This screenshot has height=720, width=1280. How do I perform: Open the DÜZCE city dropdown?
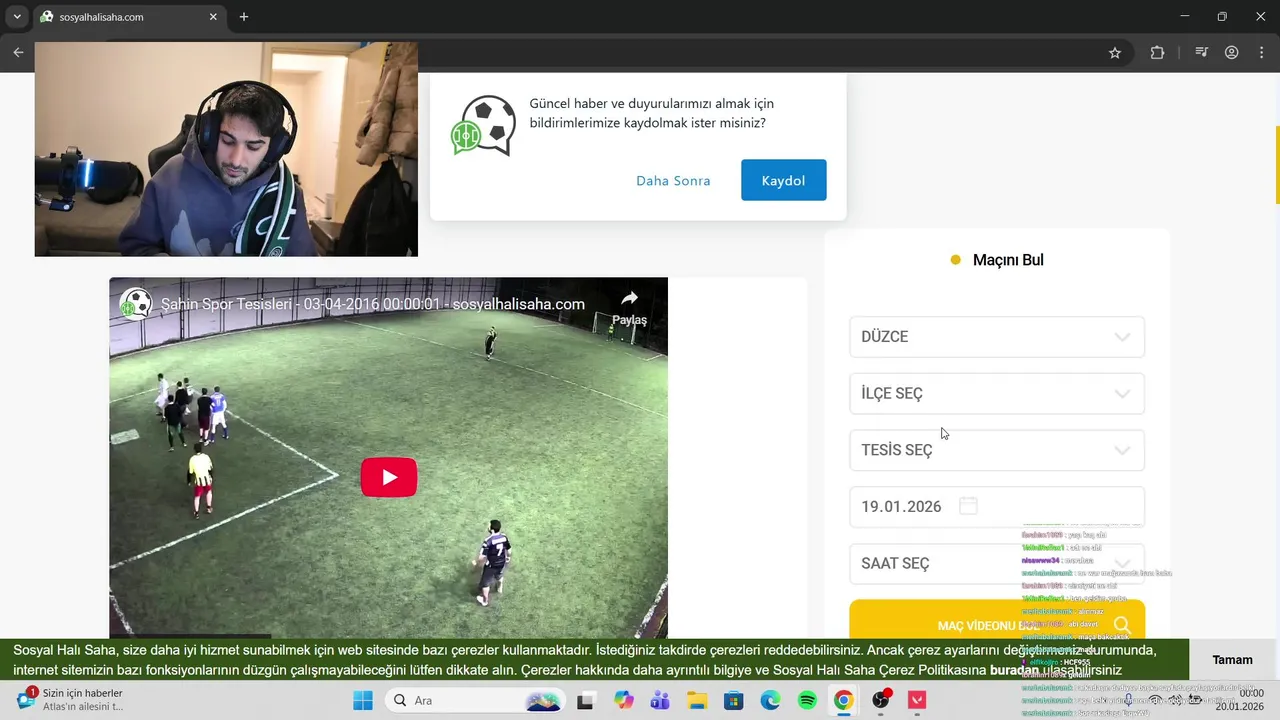996,337
